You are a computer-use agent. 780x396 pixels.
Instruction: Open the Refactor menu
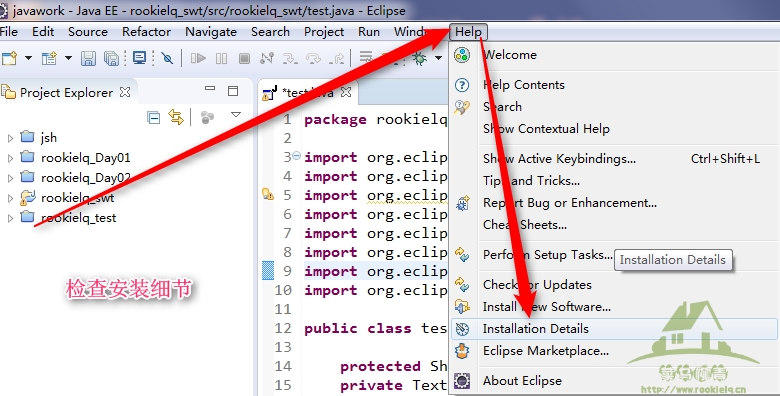(x=146, y=31)
